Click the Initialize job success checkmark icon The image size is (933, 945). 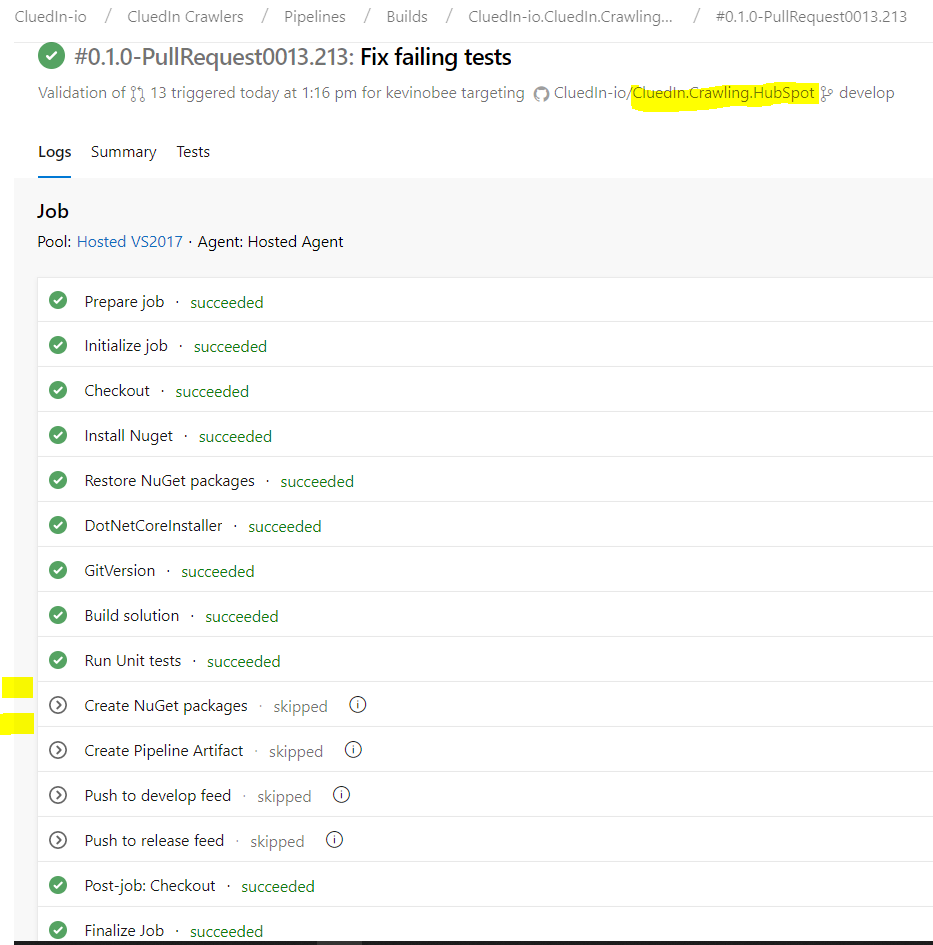[58, 345]
